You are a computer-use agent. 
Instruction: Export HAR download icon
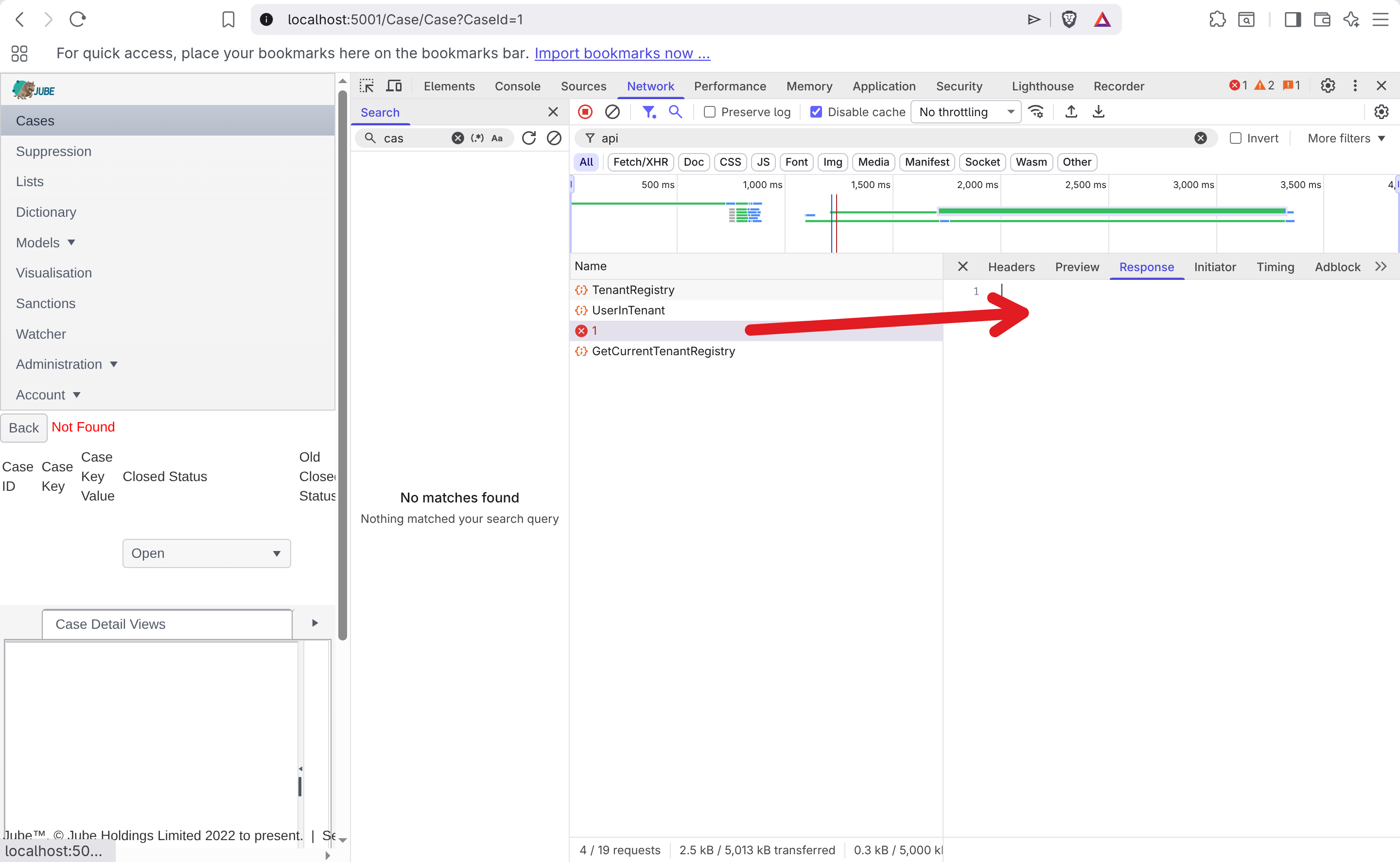[x=1098, y=112]
